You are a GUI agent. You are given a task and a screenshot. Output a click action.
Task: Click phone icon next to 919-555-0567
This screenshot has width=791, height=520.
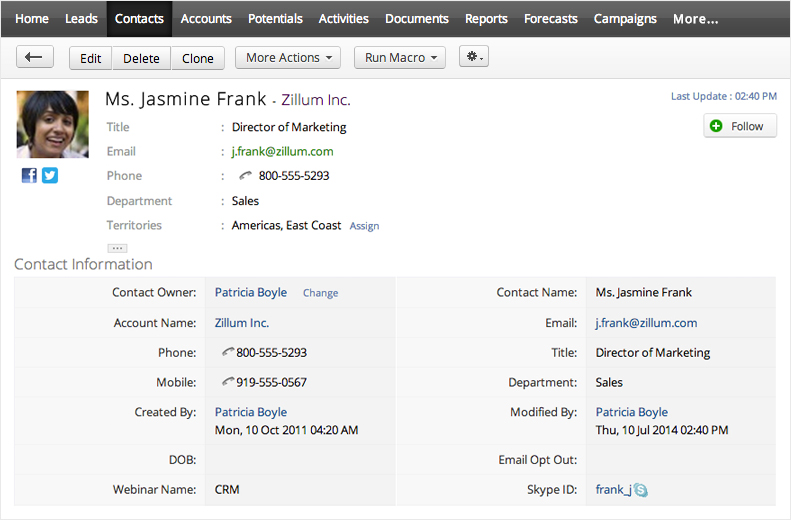pyautogui.click(x=228, y=382)
